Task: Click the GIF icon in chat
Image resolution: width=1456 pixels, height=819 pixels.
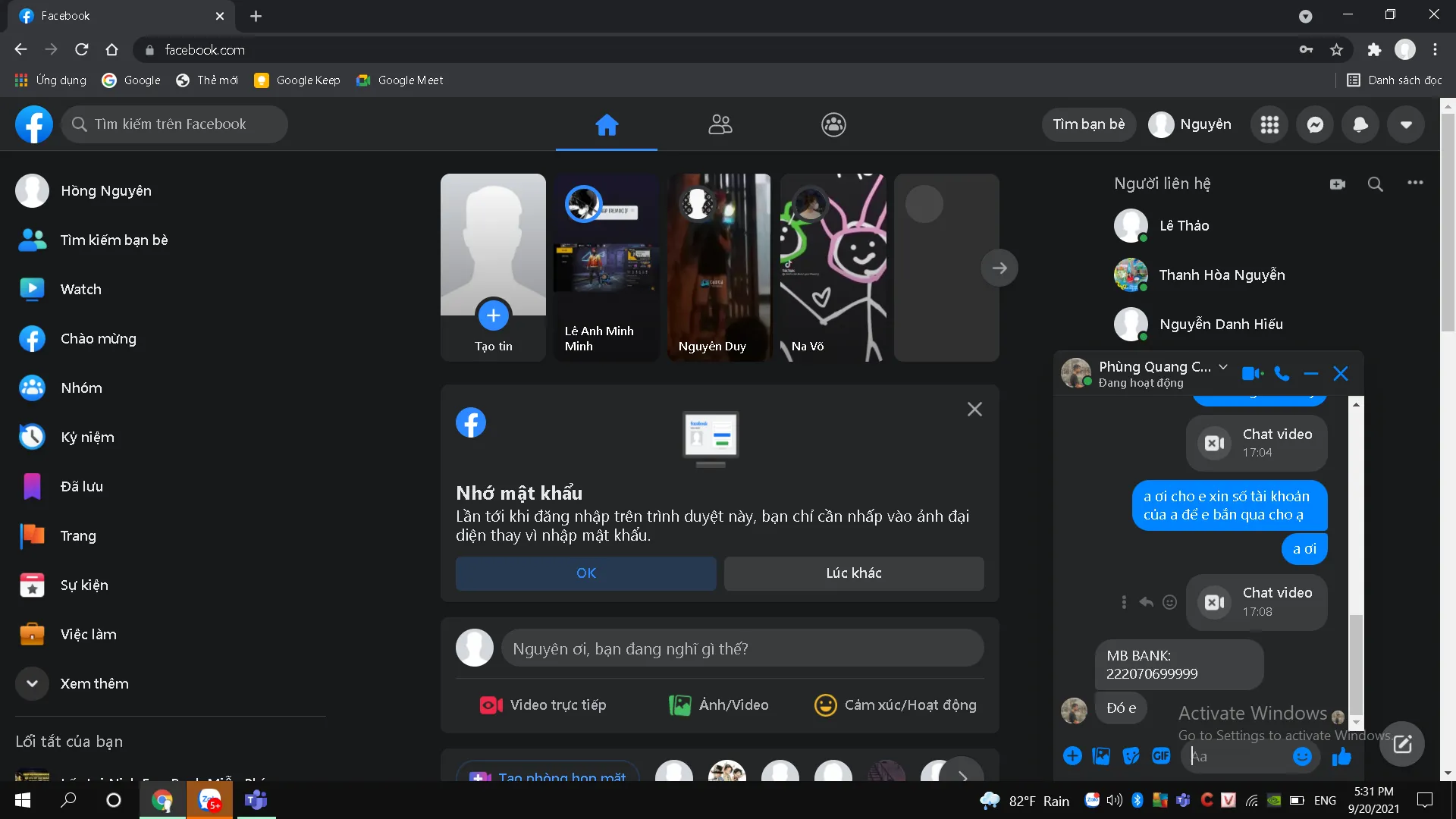Action: pyautogui.click(x=1161, y=755)
